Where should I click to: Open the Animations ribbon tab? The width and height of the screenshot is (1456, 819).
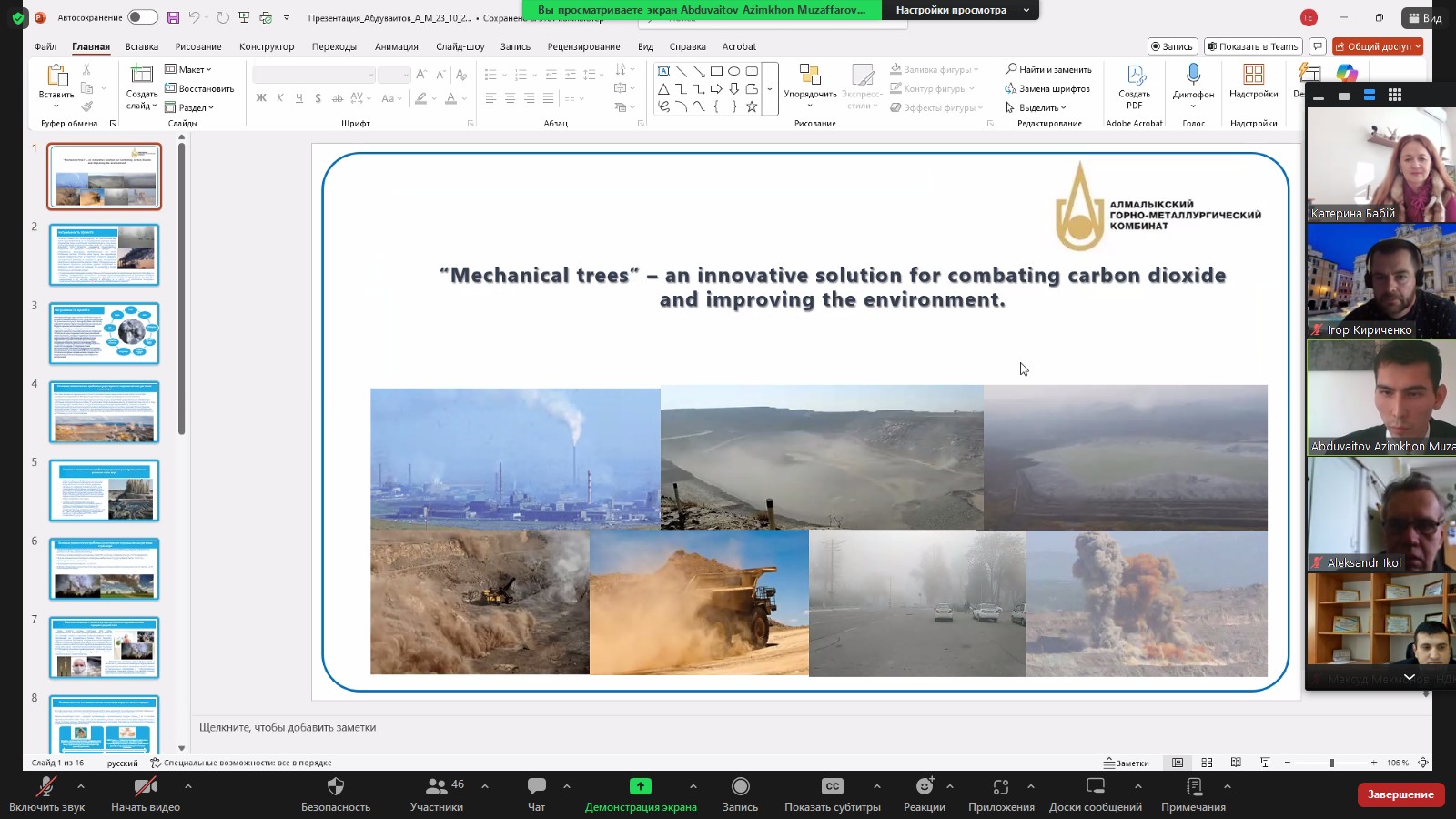click(x=396, y=46)
